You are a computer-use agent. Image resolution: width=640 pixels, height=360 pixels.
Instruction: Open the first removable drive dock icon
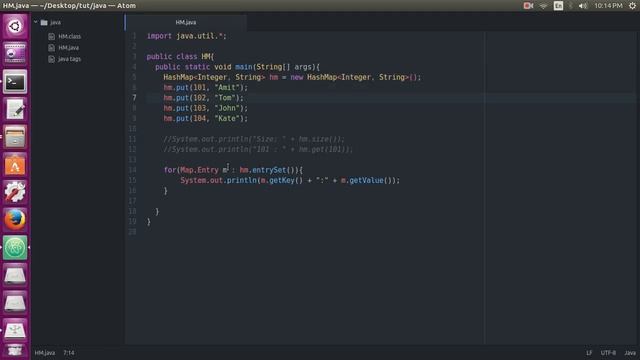(15, 275)
